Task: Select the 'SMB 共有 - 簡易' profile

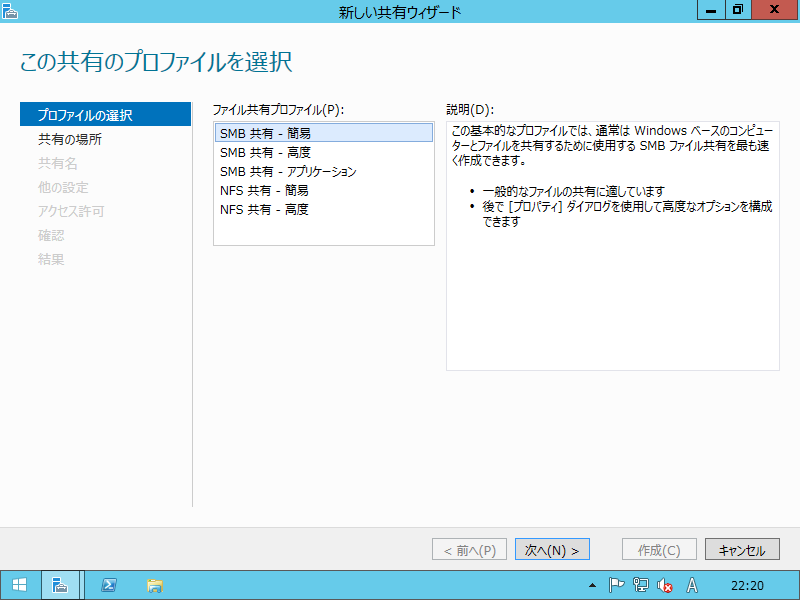Action: 323,133
